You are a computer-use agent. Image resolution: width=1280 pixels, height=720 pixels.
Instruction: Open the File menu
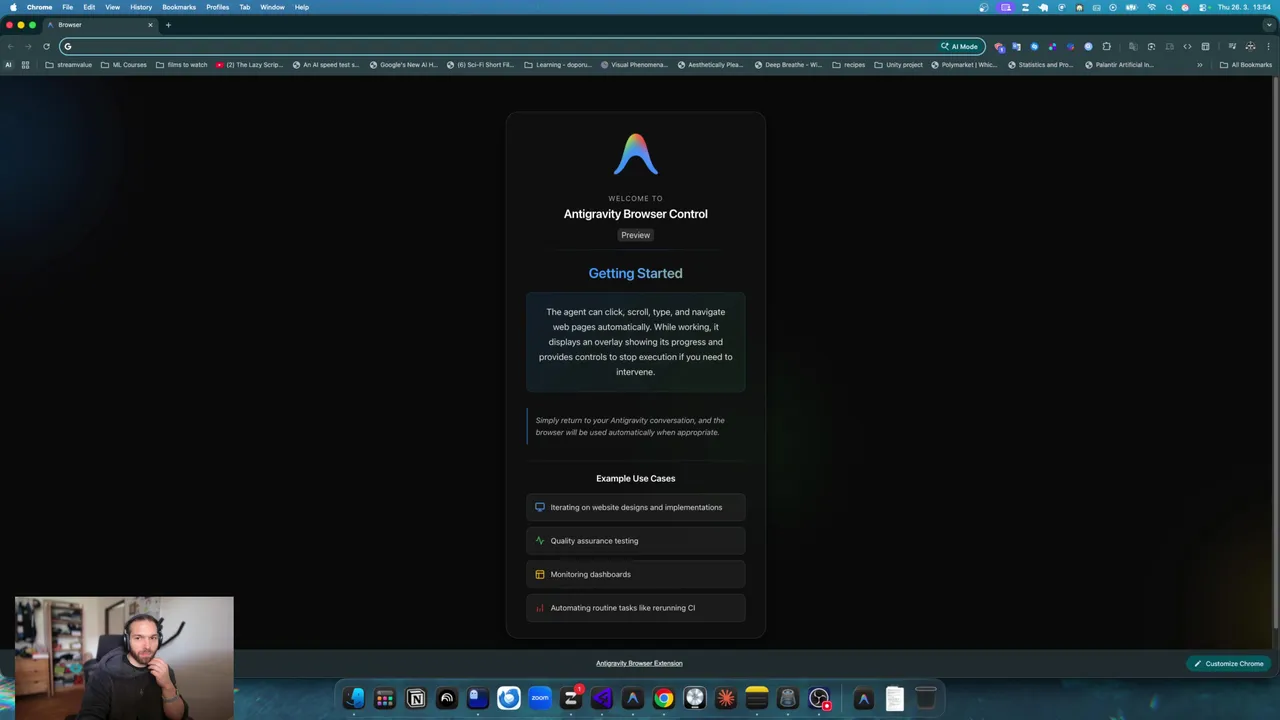(67, 7)
